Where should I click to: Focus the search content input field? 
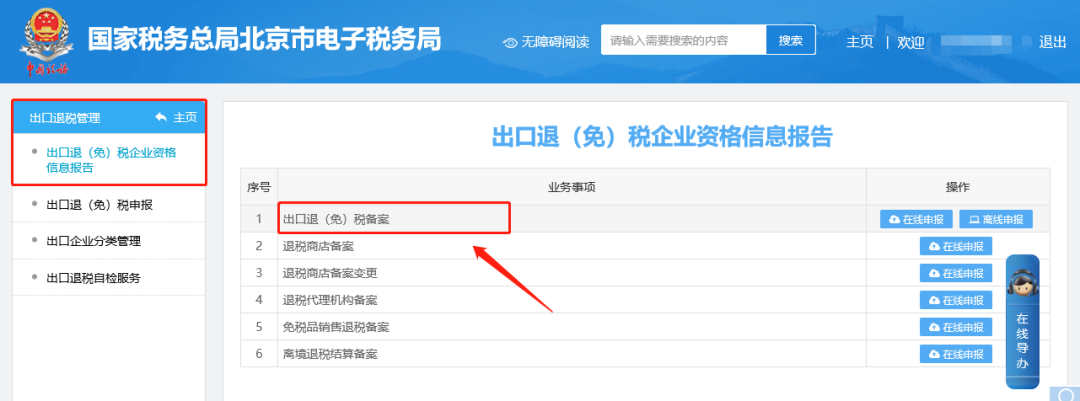[x=683, y=40]
